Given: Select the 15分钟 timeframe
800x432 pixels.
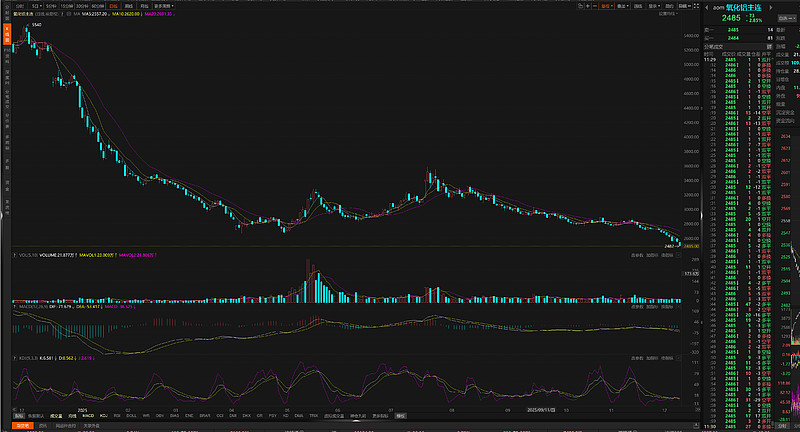Looking at the screenshot, I should pos(67,6).
